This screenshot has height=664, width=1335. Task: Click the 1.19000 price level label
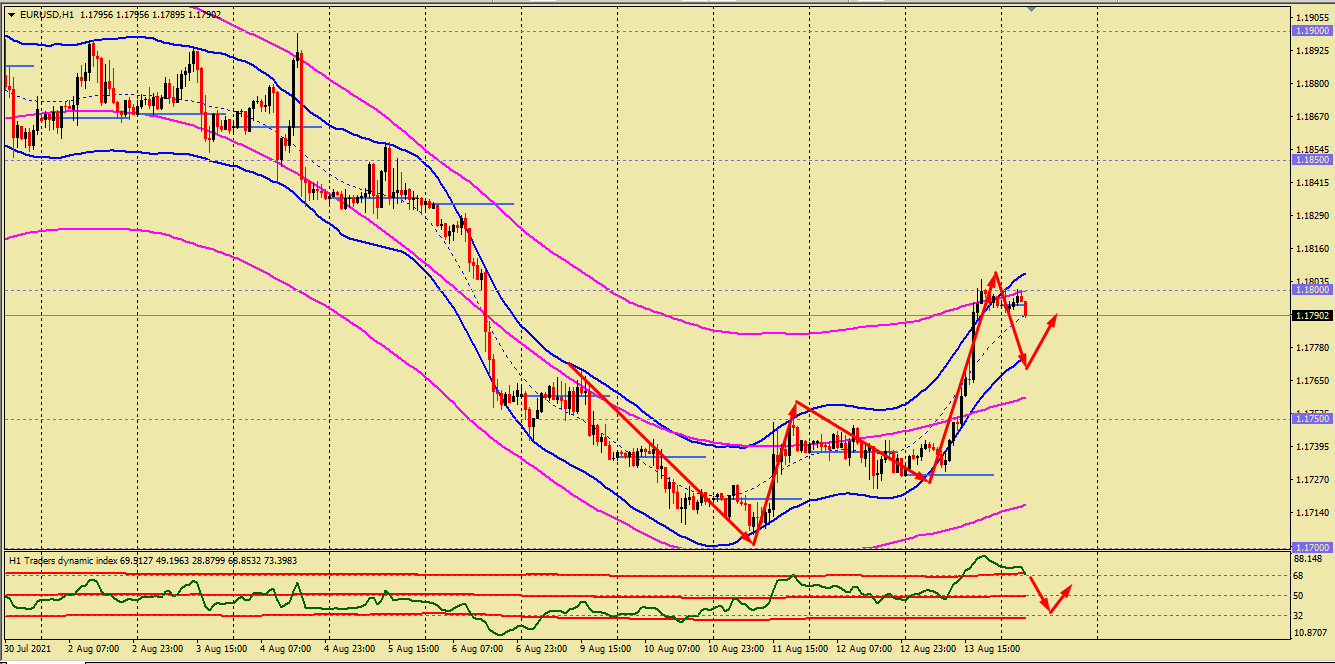coord(1311,31)
